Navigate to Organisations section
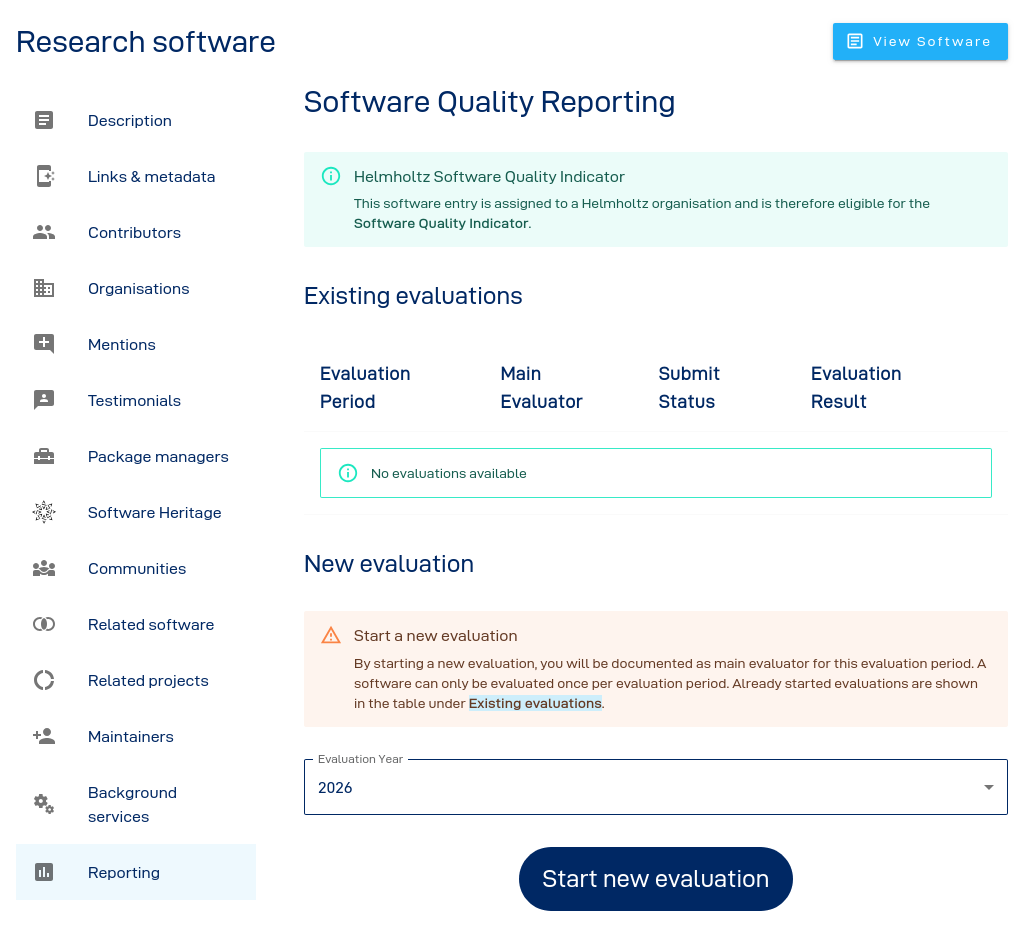Screen dimensions: 1024x940 click(x=136, y=289)
